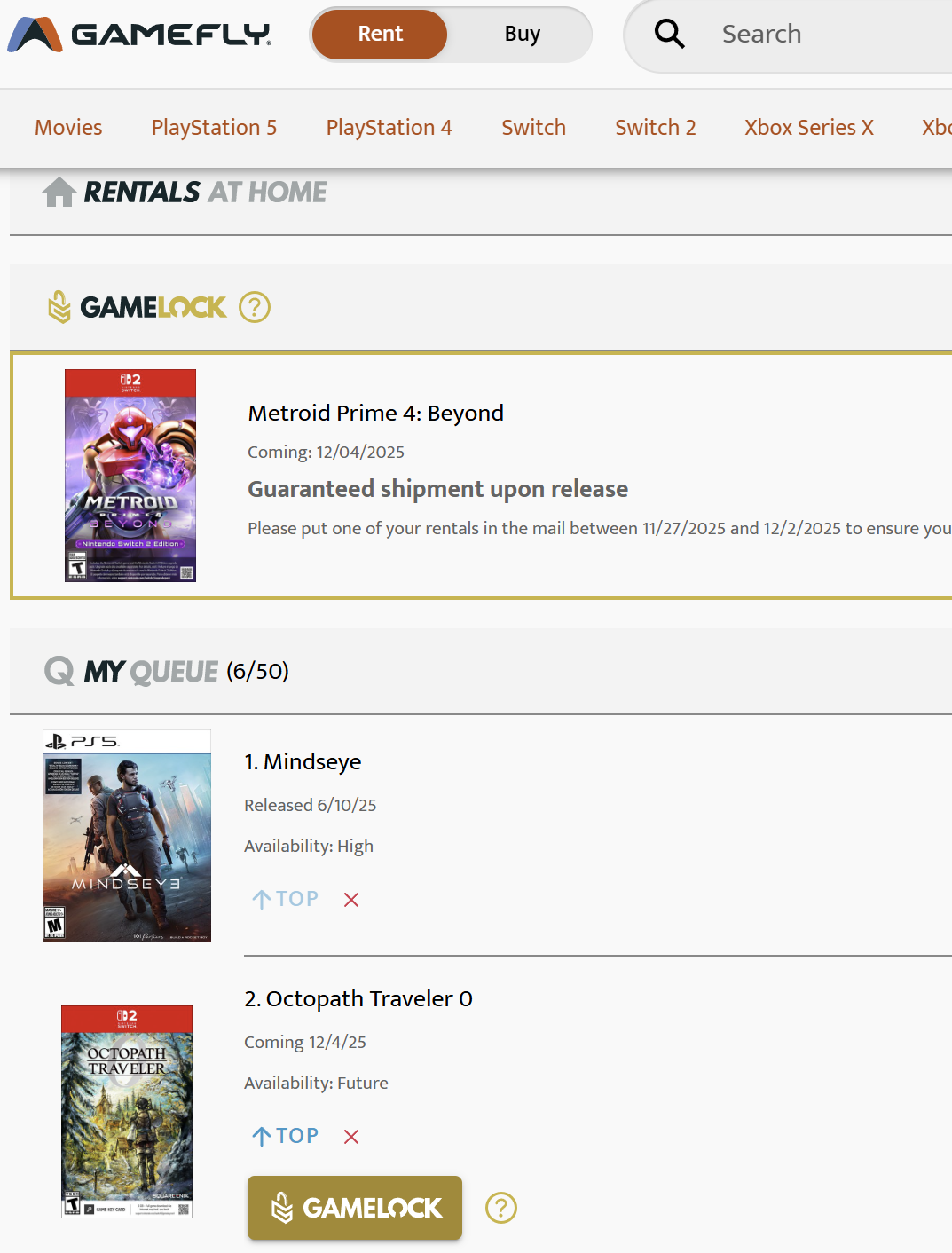The width and height of the screenshot is (952, 1253).
Task: Open the Movies category tab
Action: click(68, 128)
